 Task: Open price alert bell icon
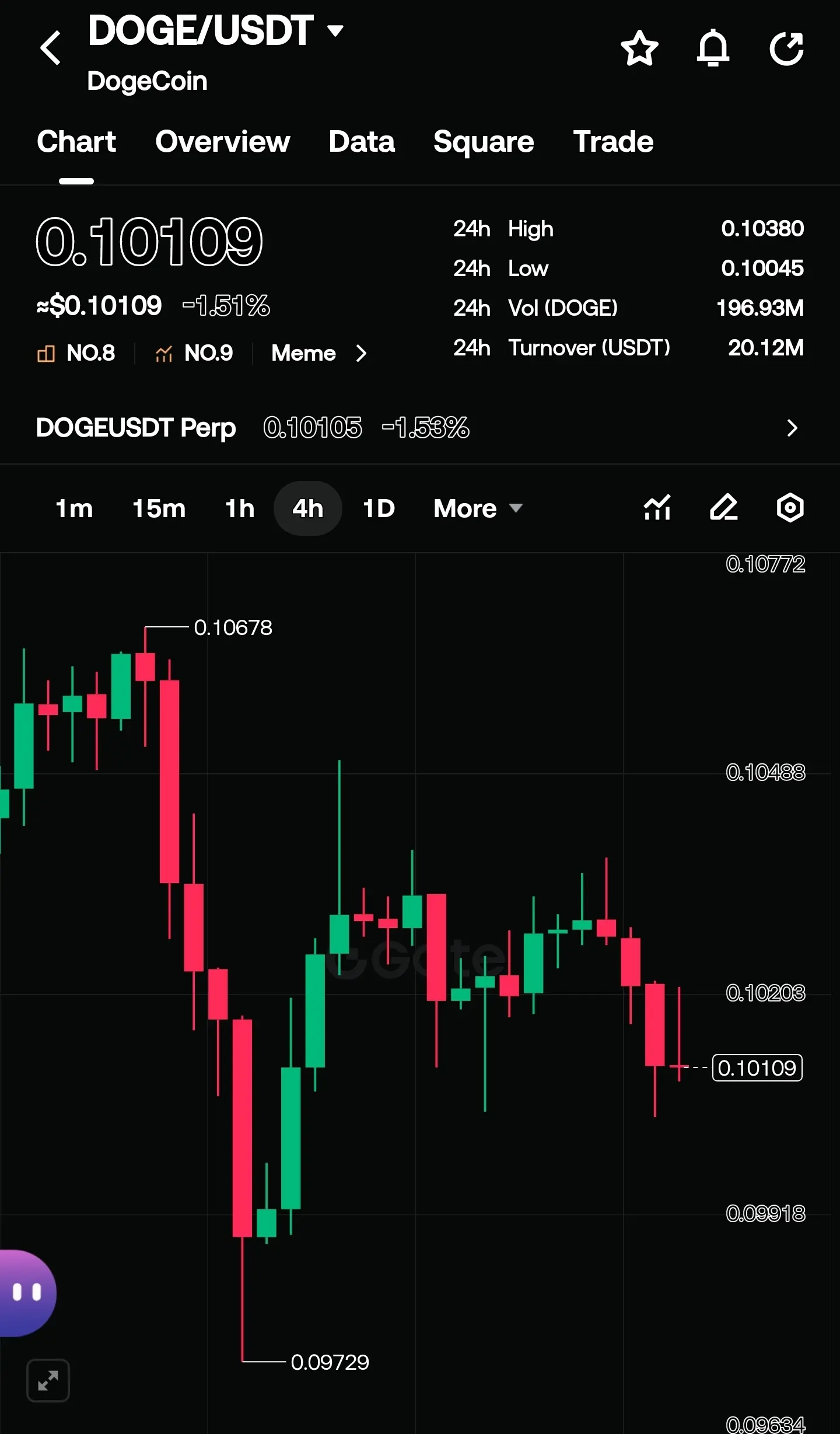tap(713, 48)
